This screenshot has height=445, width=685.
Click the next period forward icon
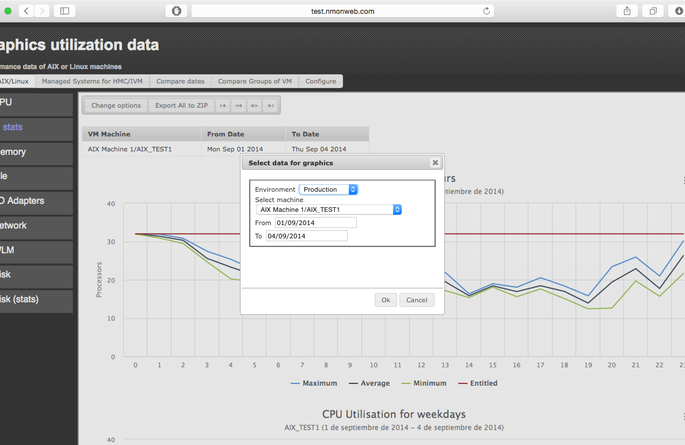tap(254, 105)
